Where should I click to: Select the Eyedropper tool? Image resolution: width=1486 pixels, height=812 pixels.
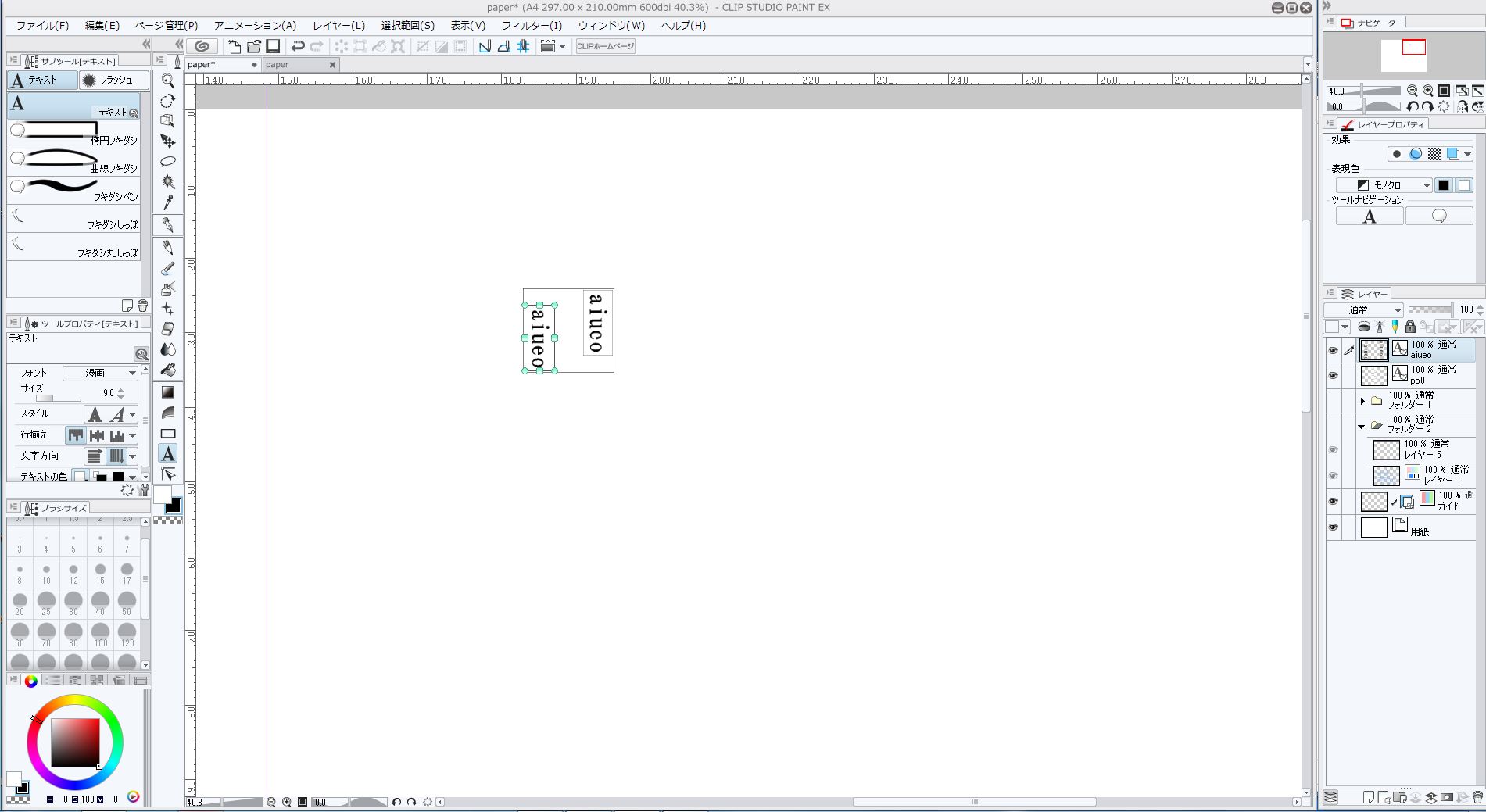click(167, 202)
